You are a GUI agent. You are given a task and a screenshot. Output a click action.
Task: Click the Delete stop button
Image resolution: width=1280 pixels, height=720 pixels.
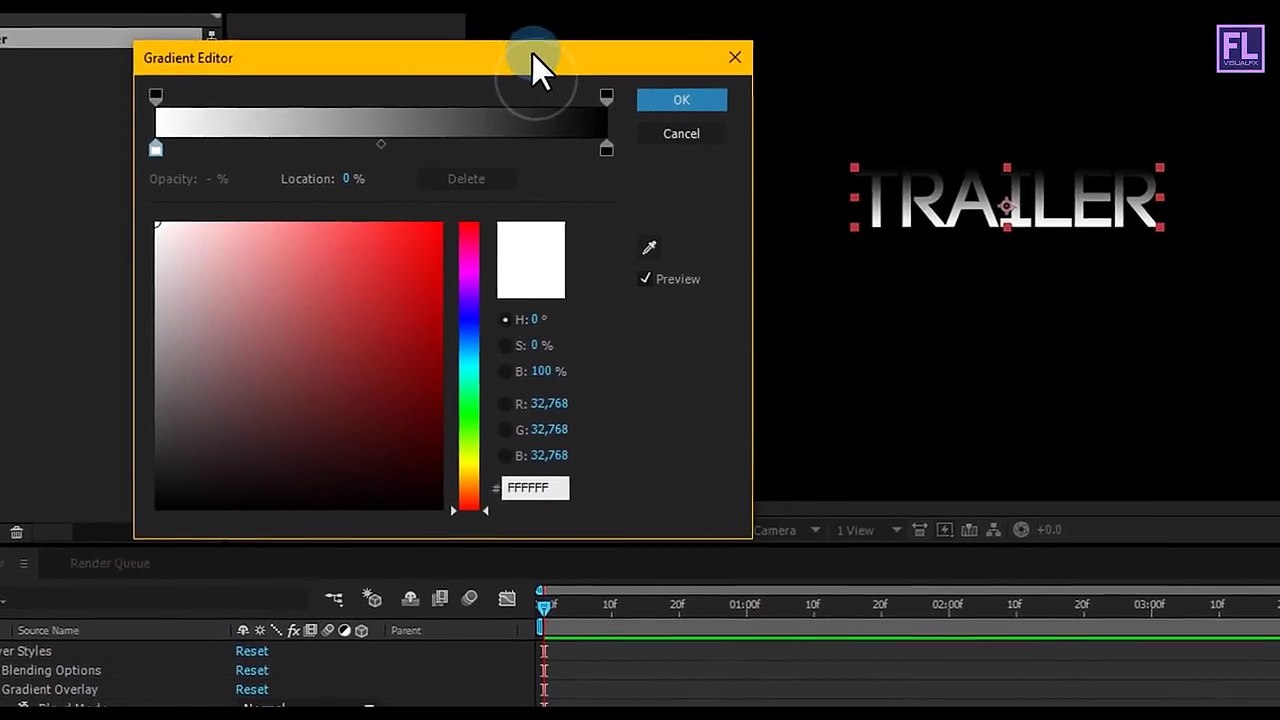pos(466,179)
